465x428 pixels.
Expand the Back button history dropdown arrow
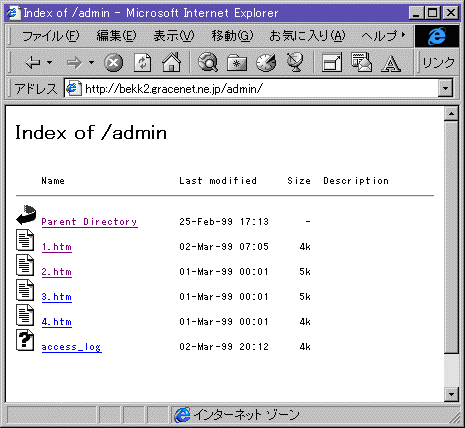coord(50,62)
